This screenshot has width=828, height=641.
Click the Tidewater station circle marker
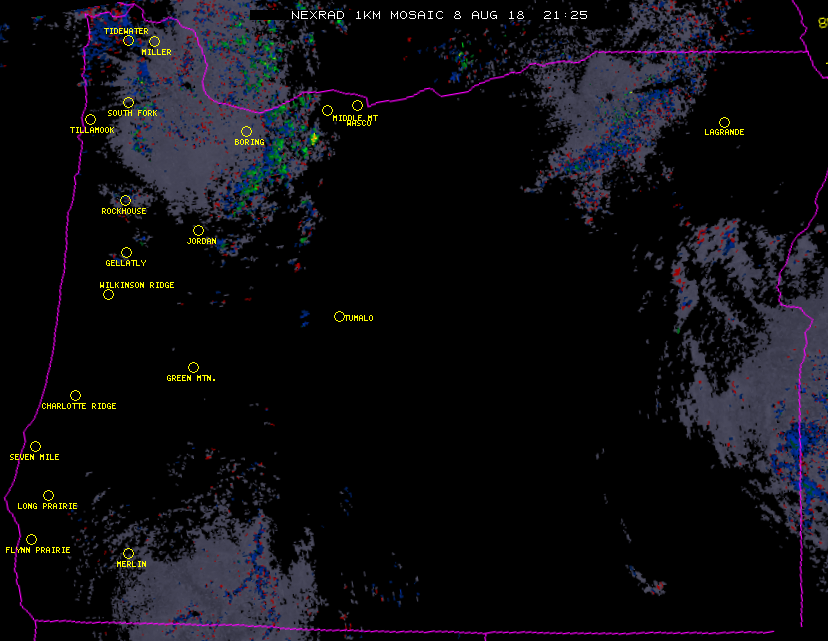pyautogui.click(x=128, y=41)
